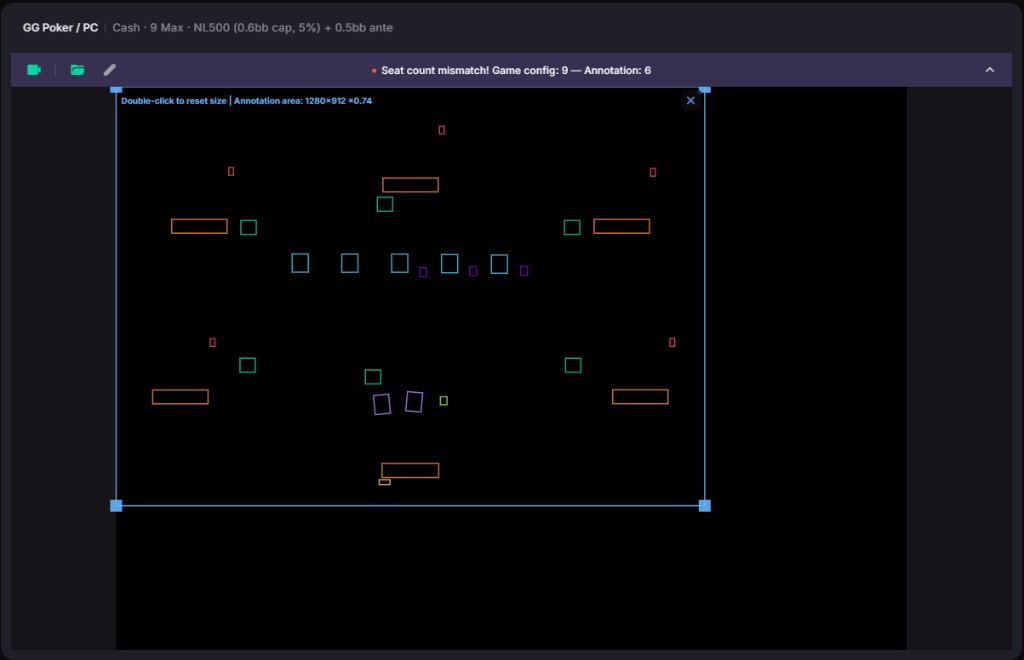
Task: Click the green video camera icon
Action: (x=34, y=70)
